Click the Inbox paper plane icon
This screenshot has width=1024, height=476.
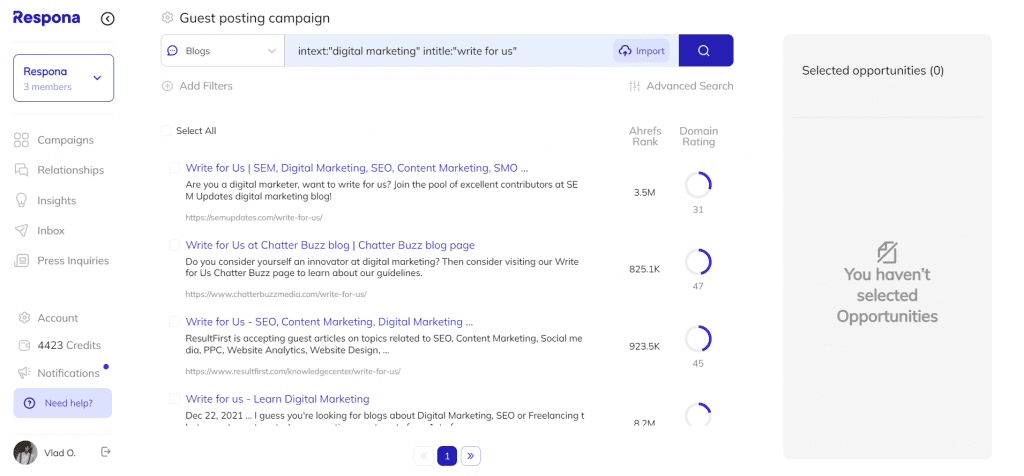click(22, 230)
